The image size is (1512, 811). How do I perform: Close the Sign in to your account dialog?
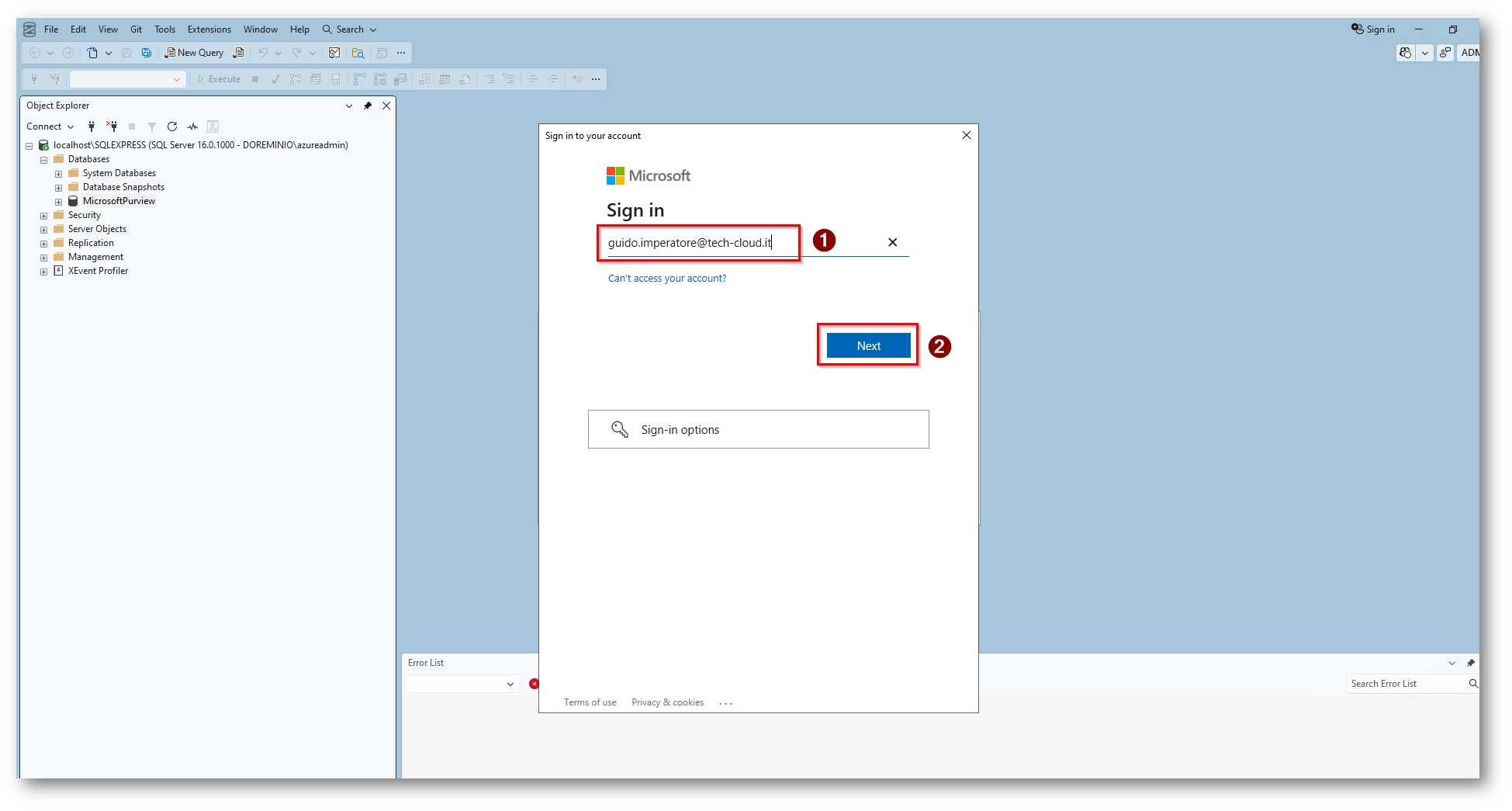966,135
